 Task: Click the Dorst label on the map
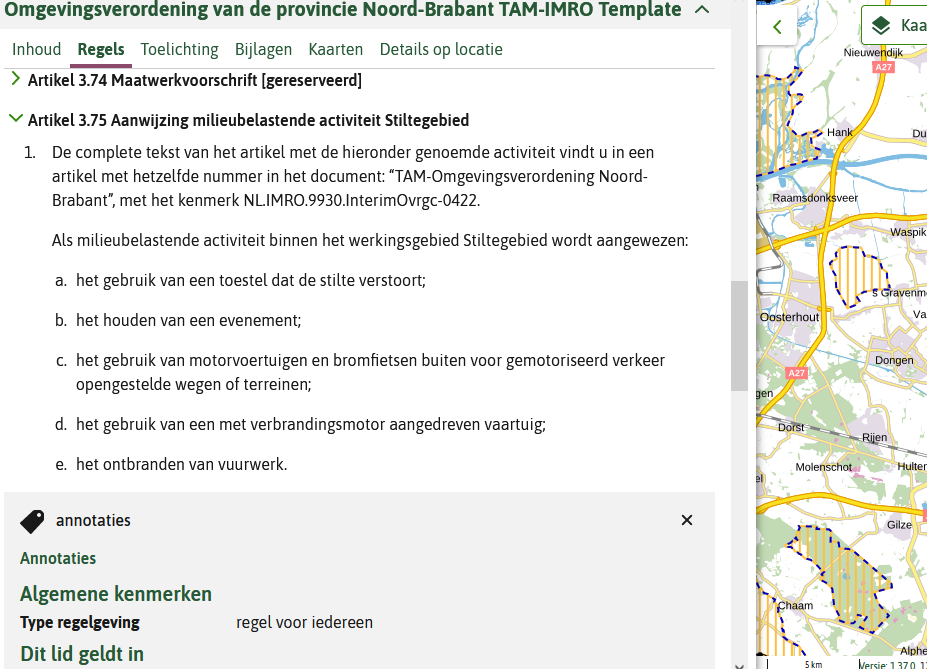pyautogui.click(x=791, y=427)
